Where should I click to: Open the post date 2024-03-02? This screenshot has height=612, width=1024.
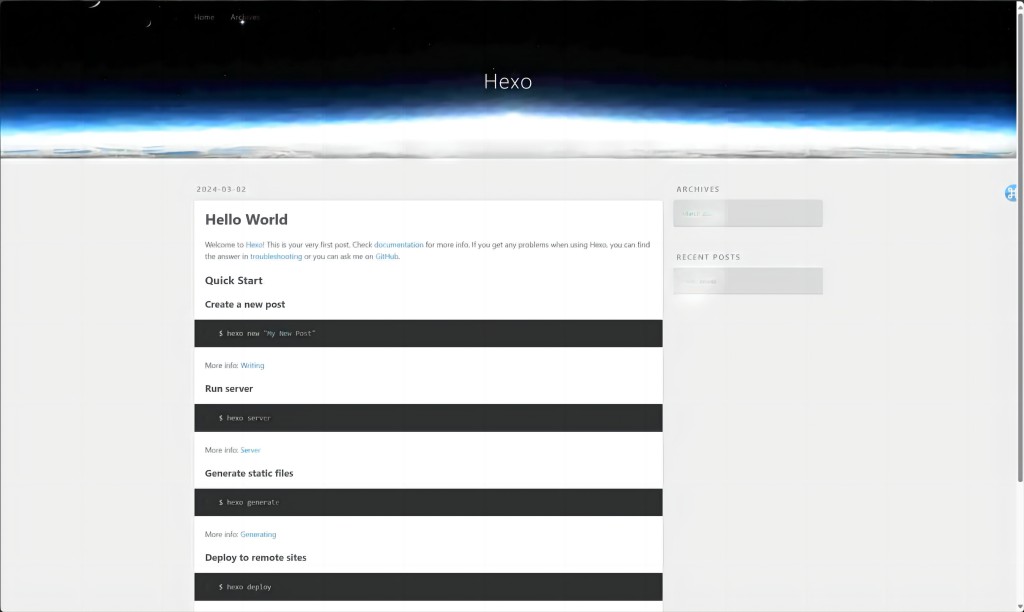pos(221,189)
